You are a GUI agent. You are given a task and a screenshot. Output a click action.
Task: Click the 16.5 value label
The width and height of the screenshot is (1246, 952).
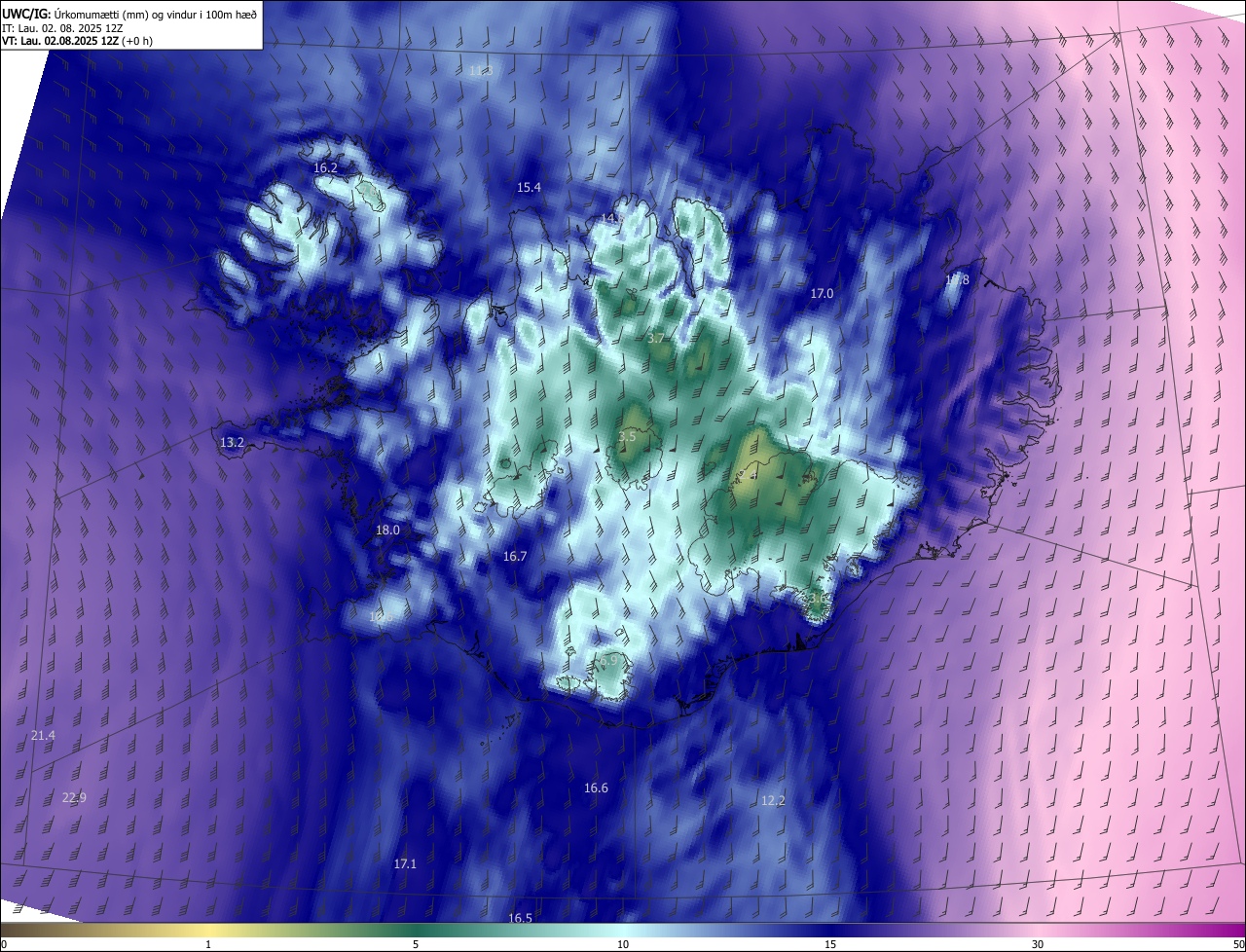coord(520,919)
